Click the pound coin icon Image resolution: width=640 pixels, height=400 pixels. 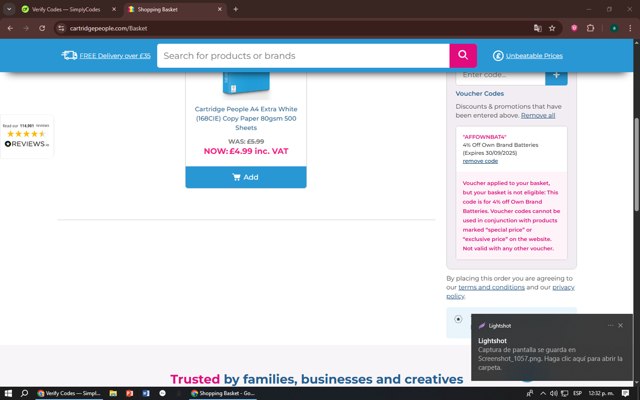(498, 56)
